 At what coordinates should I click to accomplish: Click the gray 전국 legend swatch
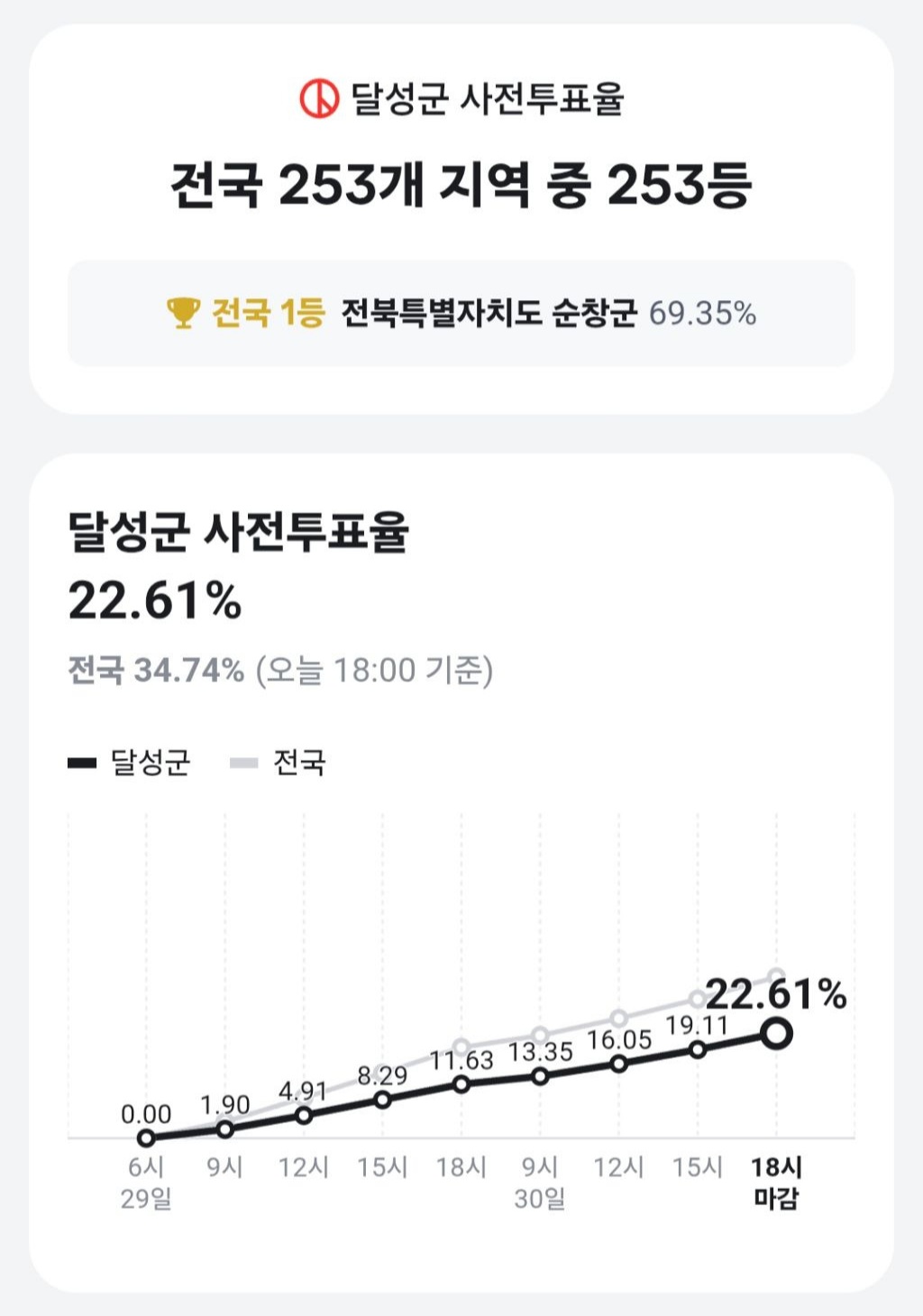coord(244,763)
